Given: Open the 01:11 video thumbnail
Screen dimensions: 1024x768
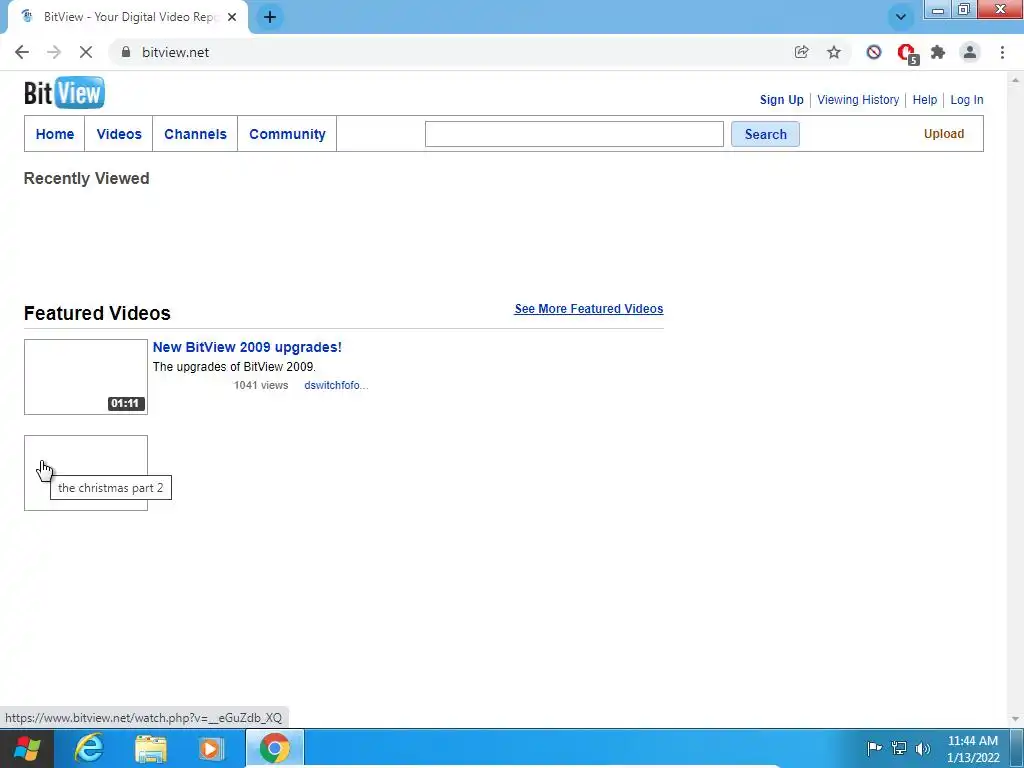Looking at the screenshot, I should (x=86, y=377).
